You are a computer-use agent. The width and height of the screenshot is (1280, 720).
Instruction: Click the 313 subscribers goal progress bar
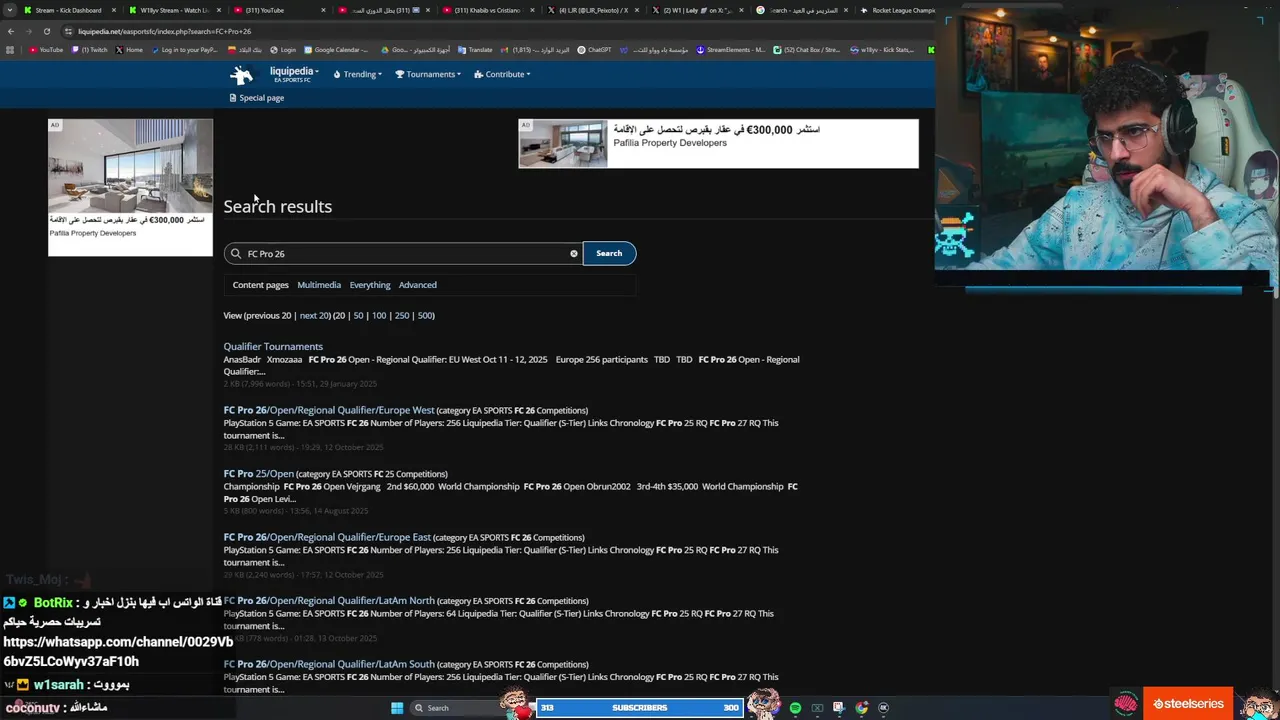[x=640, y=708]
